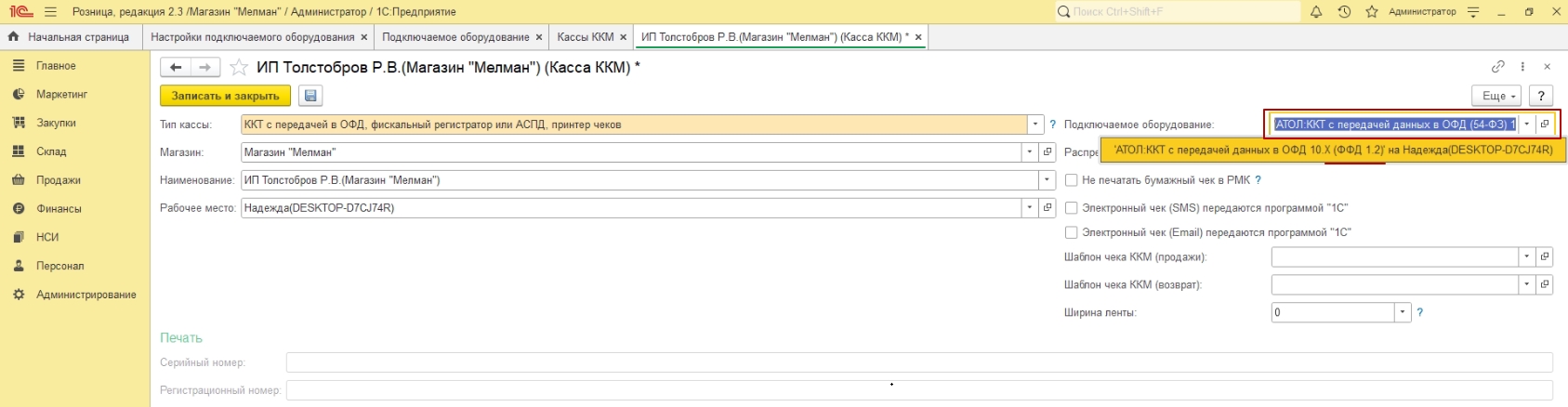Add this form to favorites star
This screenshot has width=1568, height=407.
coord(239,67)
